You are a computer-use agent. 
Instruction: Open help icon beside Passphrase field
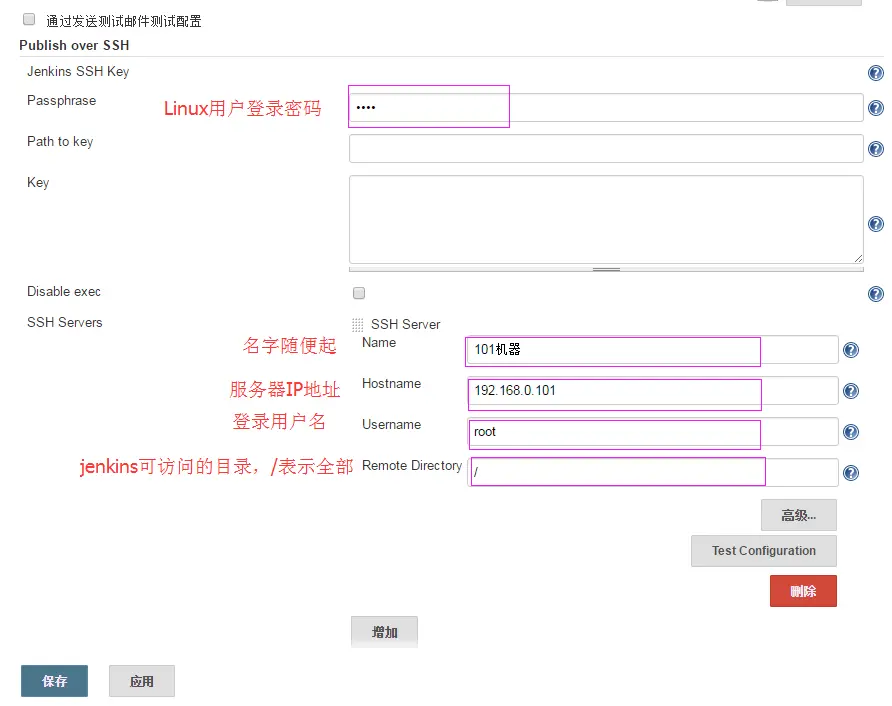pyautogui.click(x=876, y=108)
